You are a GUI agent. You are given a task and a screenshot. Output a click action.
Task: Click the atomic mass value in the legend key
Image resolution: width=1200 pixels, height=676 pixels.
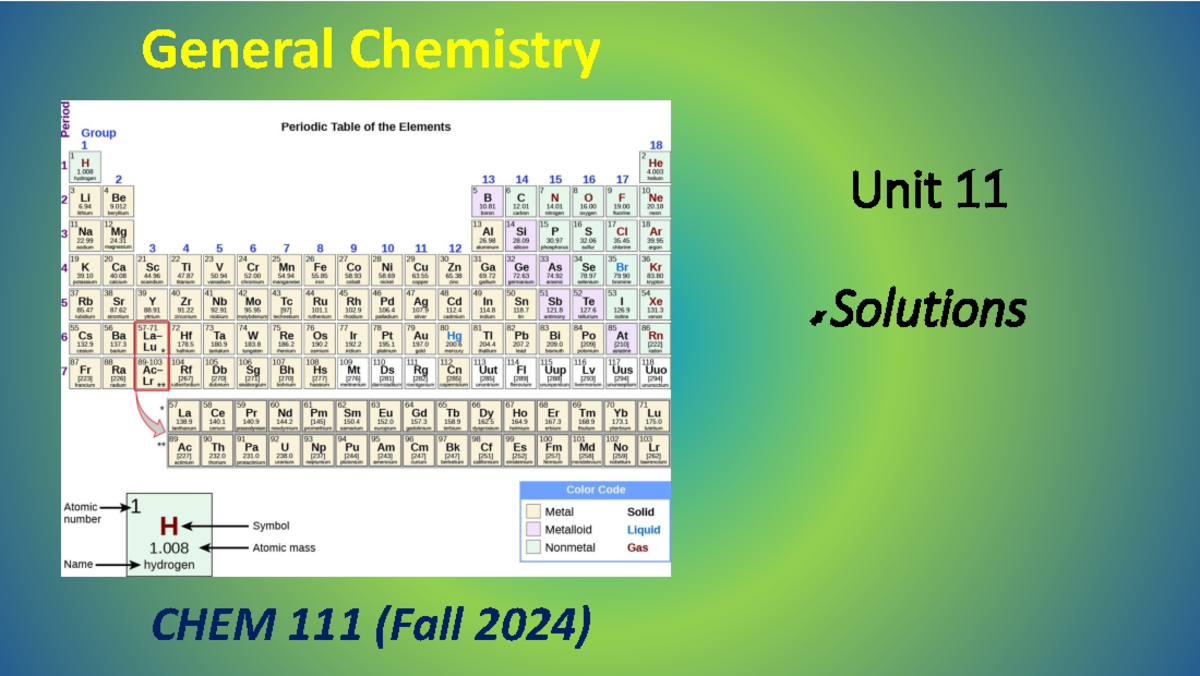click(x=168, y=547)
